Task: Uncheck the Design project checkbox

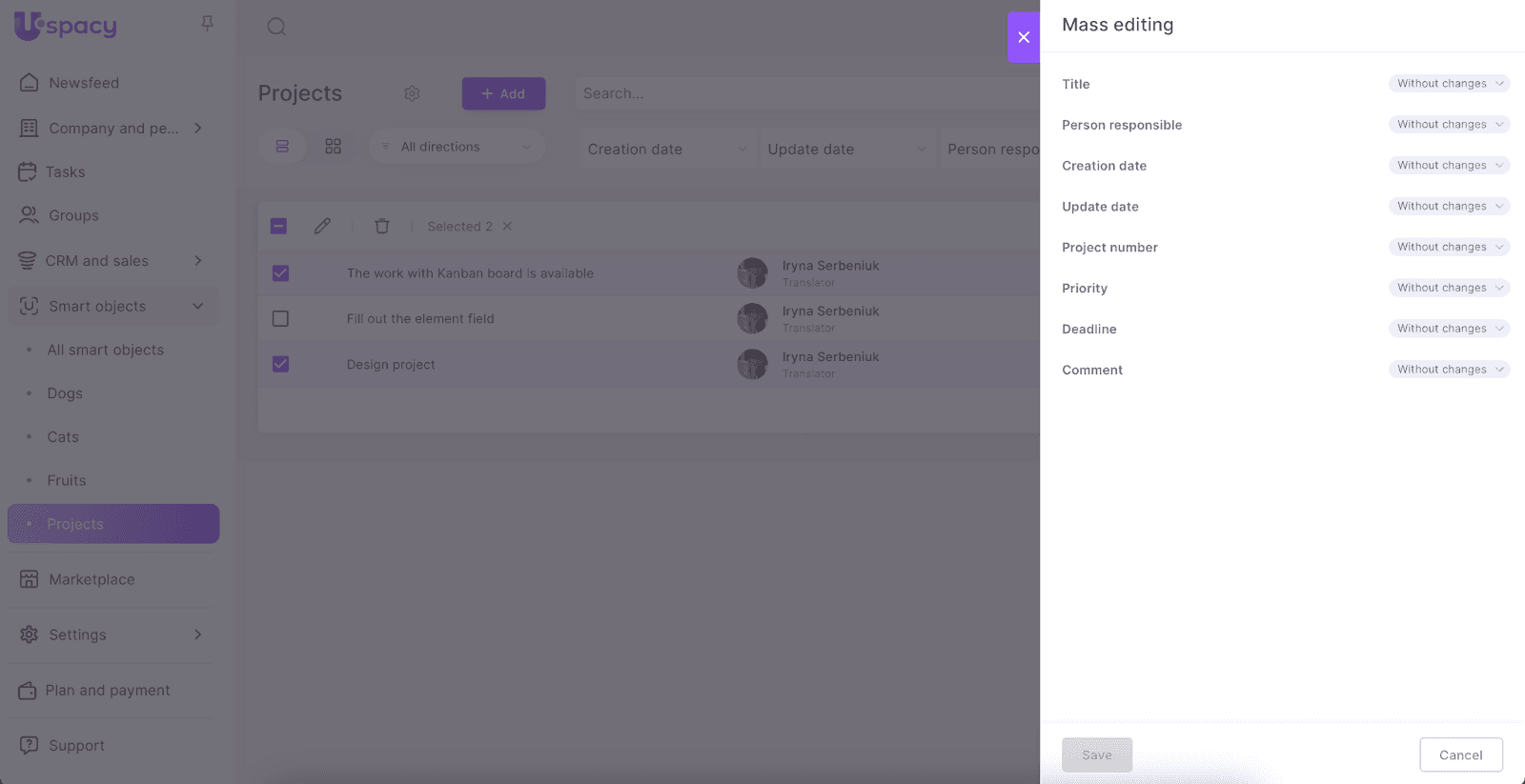Action: [x=280, y=364]
